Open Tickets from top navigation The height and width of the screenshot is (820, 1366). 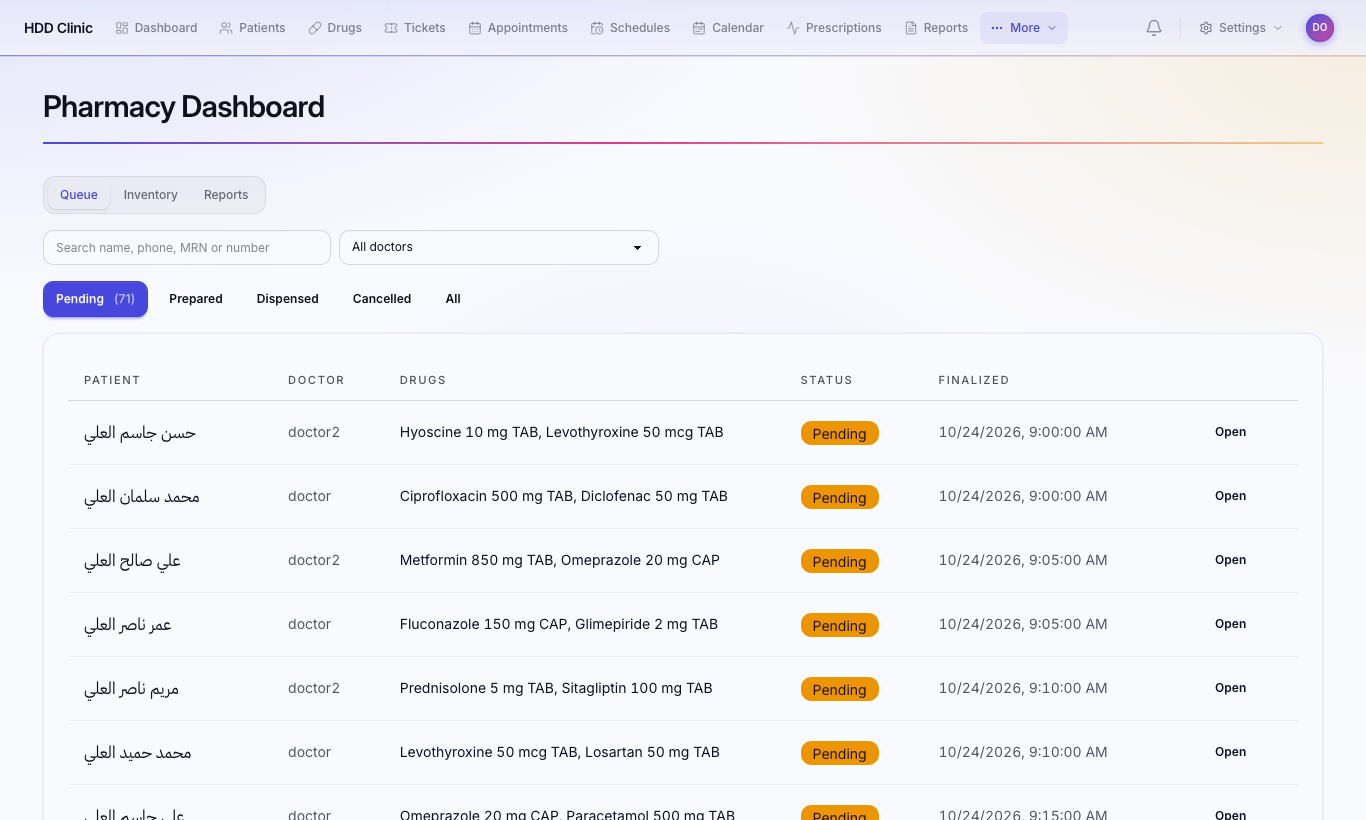pos(415,28)
